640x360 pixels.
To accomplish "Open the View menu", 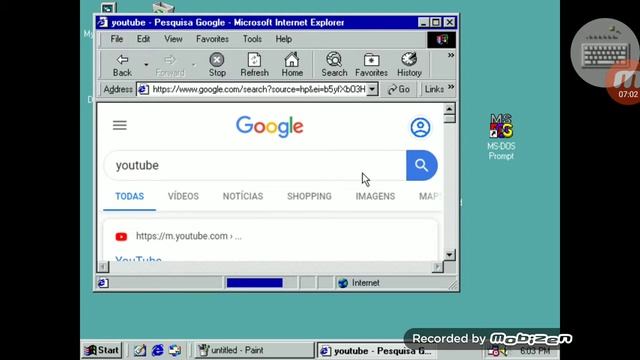I will [x=173, y=39].
